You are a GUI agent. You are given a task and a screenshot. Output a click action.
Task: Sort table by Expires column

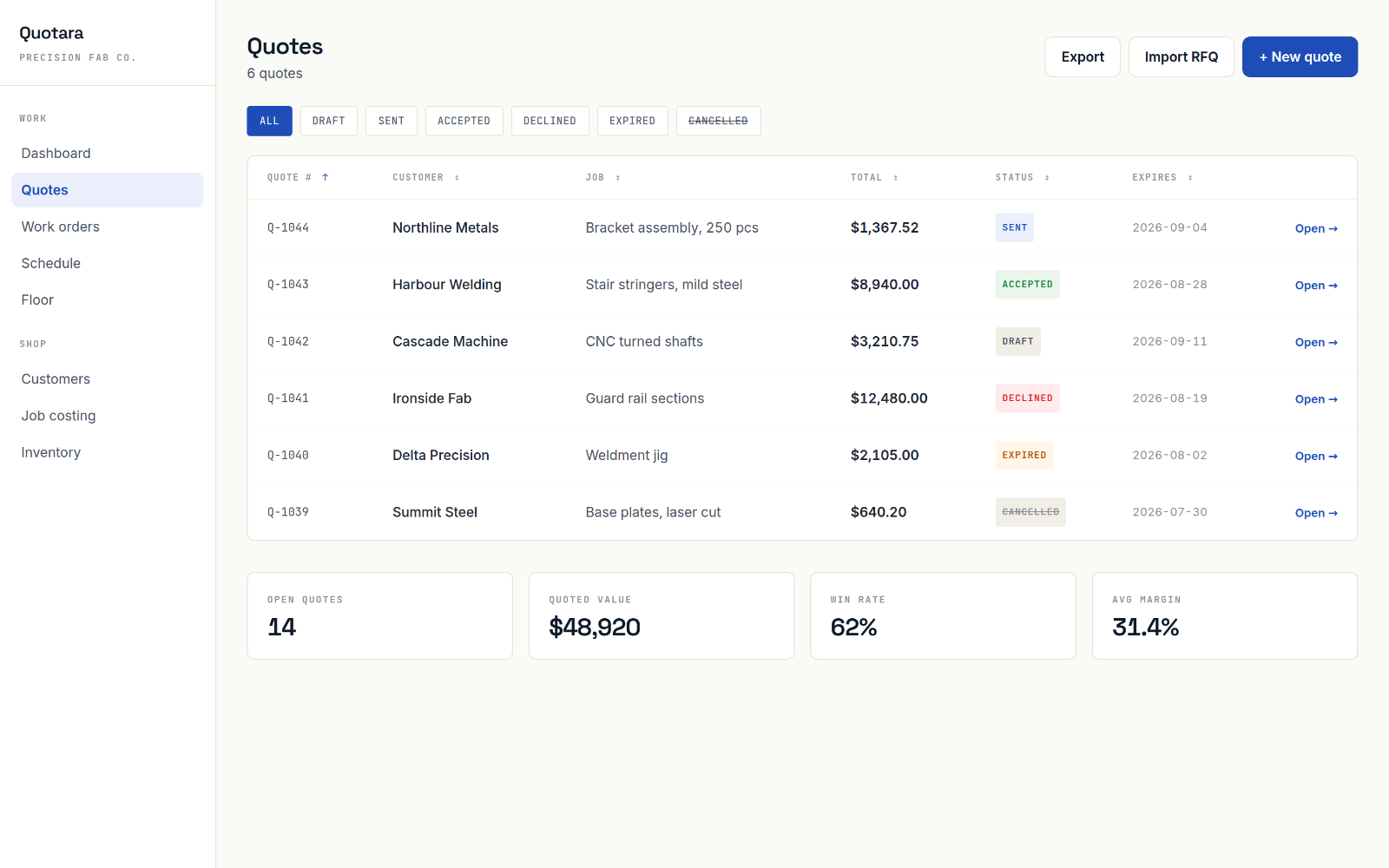(x=1162, y=177)
